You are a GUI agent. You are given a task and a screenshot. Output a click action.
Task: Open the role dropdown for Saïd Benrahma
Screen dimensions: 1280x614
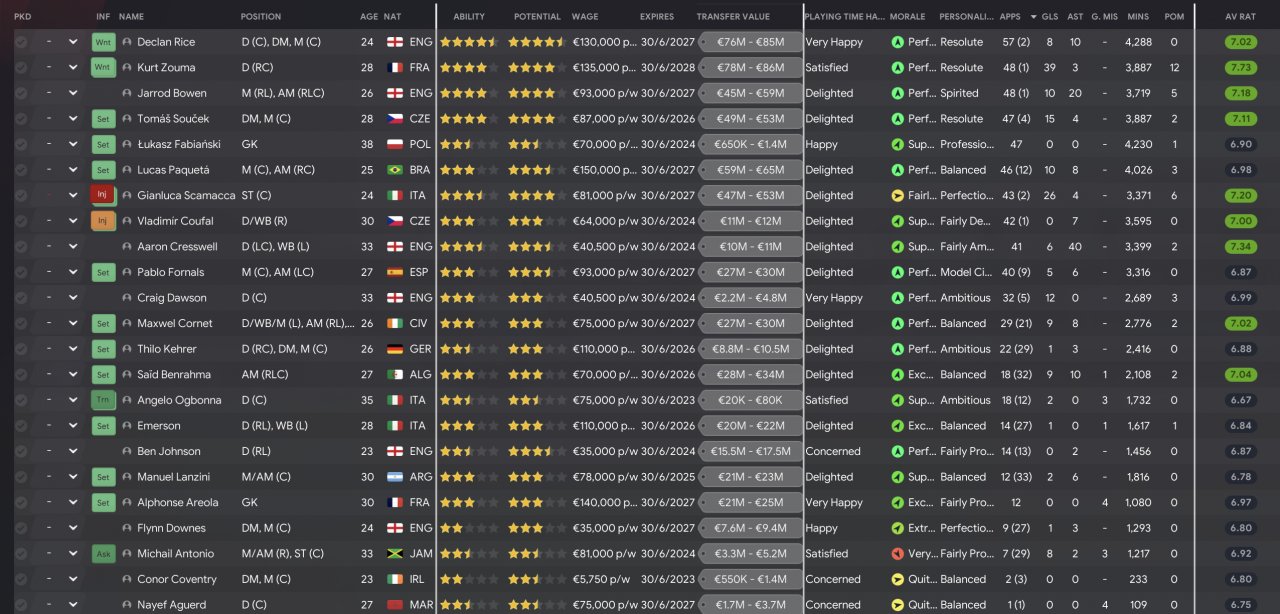(73, 375)
